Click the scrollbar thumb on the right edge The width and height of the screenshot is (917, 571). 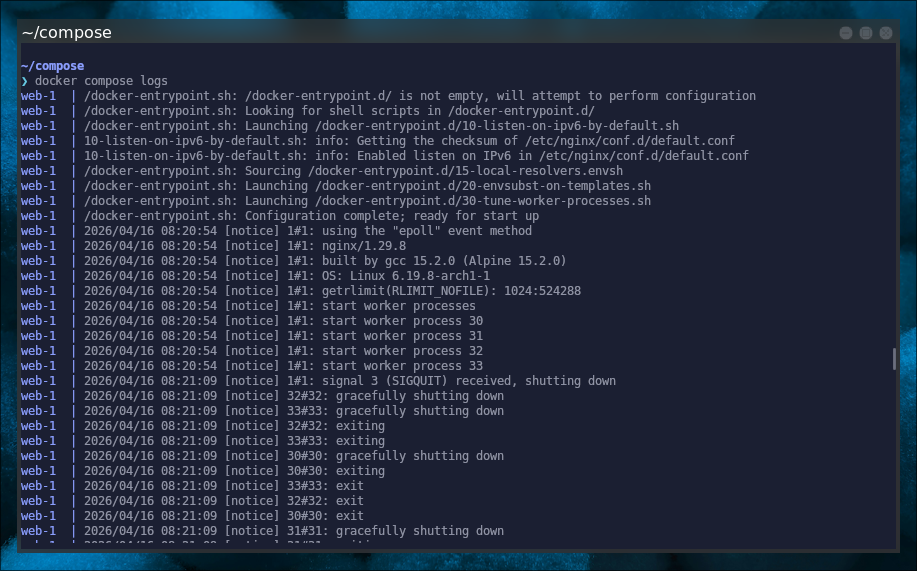pos(894,359)
